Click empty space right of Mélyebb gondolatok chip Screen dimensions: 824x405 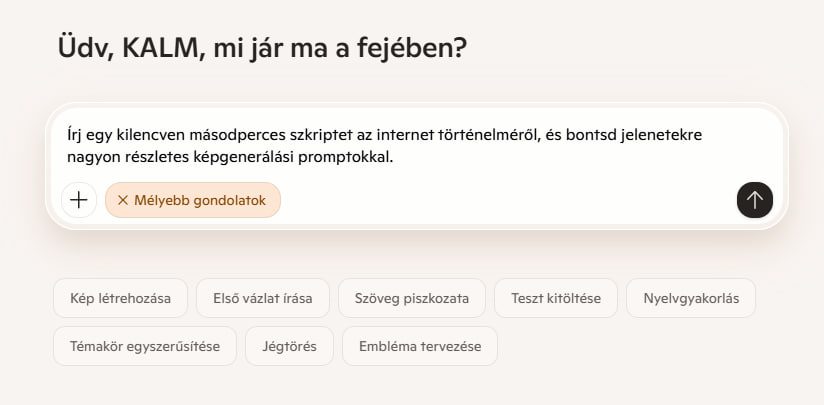[x=500, y=200]
